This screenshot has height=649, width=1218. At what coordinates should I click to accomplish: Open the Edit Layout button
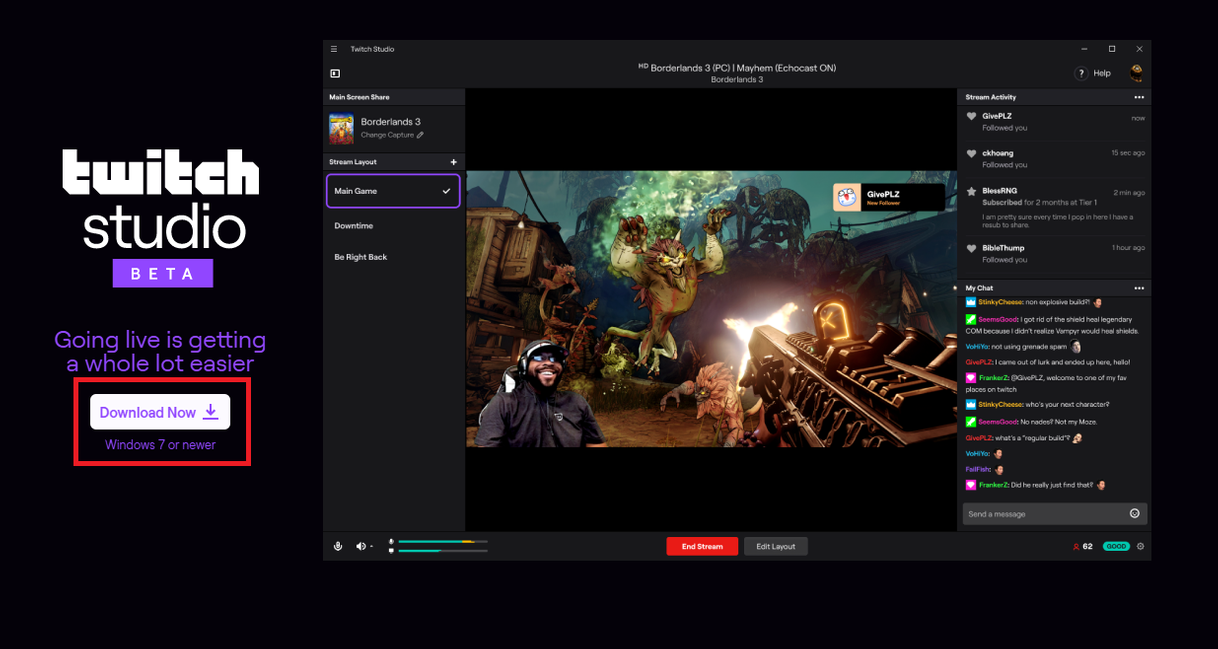click(x=775, y=546)
